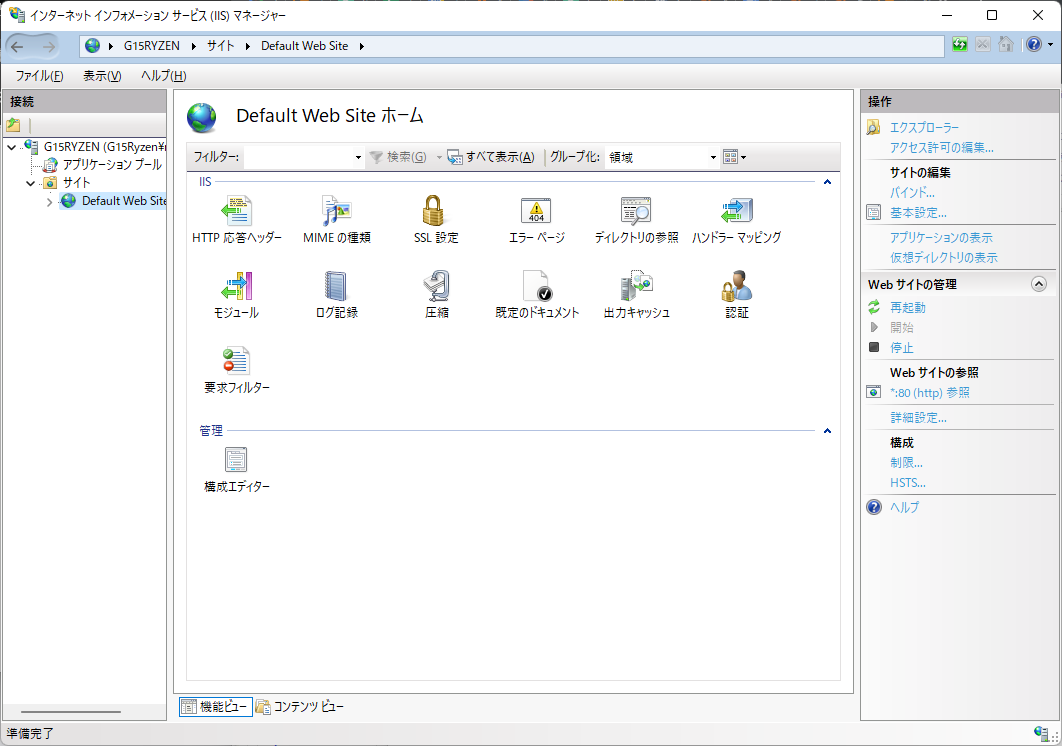The image size is (1062, 746).
Task: Click アクセス許可の編集... link
Action: coord(941,148)
